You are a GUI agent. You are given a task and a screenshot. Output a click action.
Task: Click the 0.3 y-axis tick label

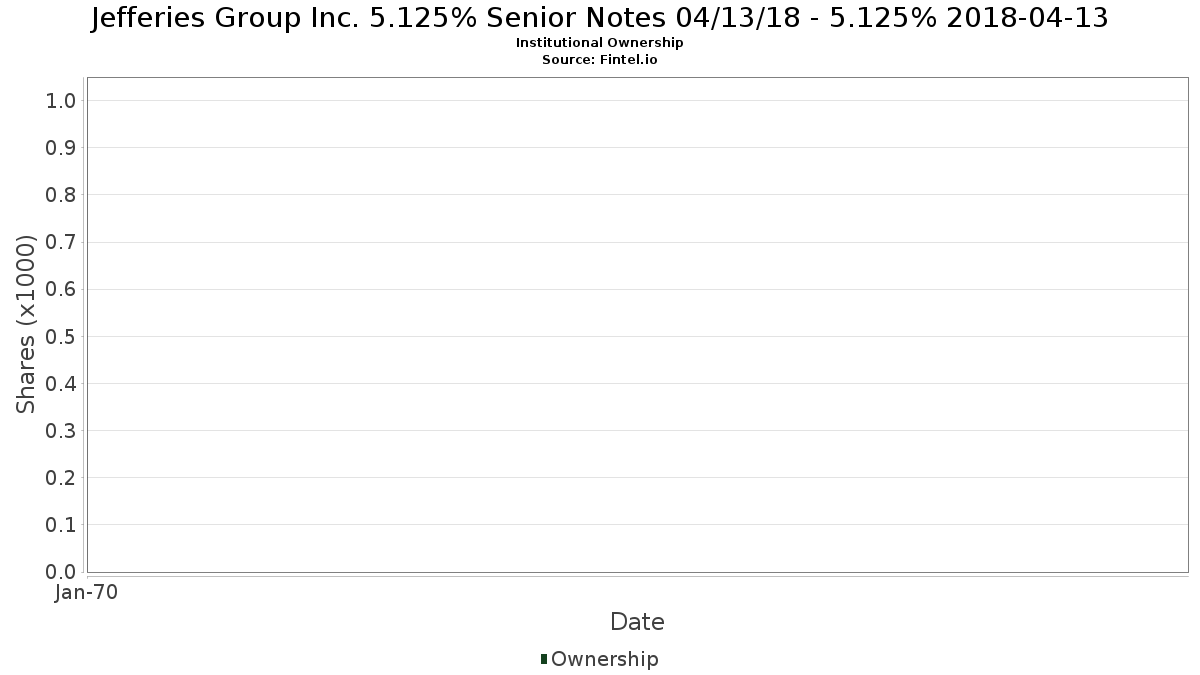61,430
